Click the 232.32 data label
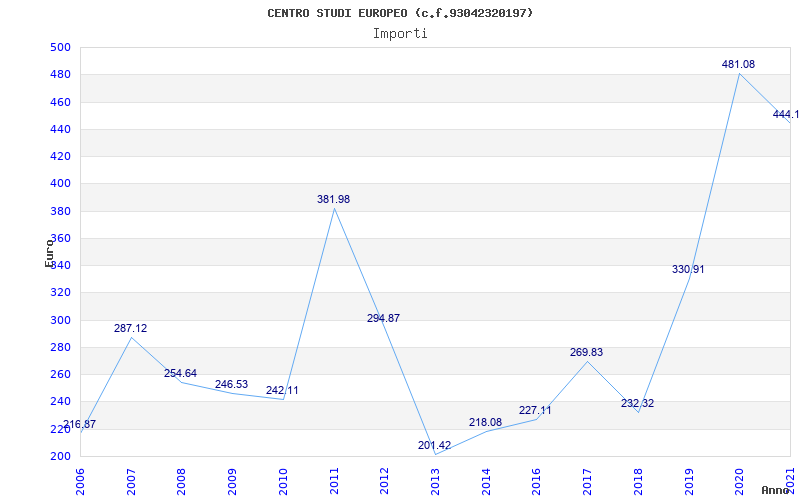The image size is (800, 500). click(x=637, y=403)
